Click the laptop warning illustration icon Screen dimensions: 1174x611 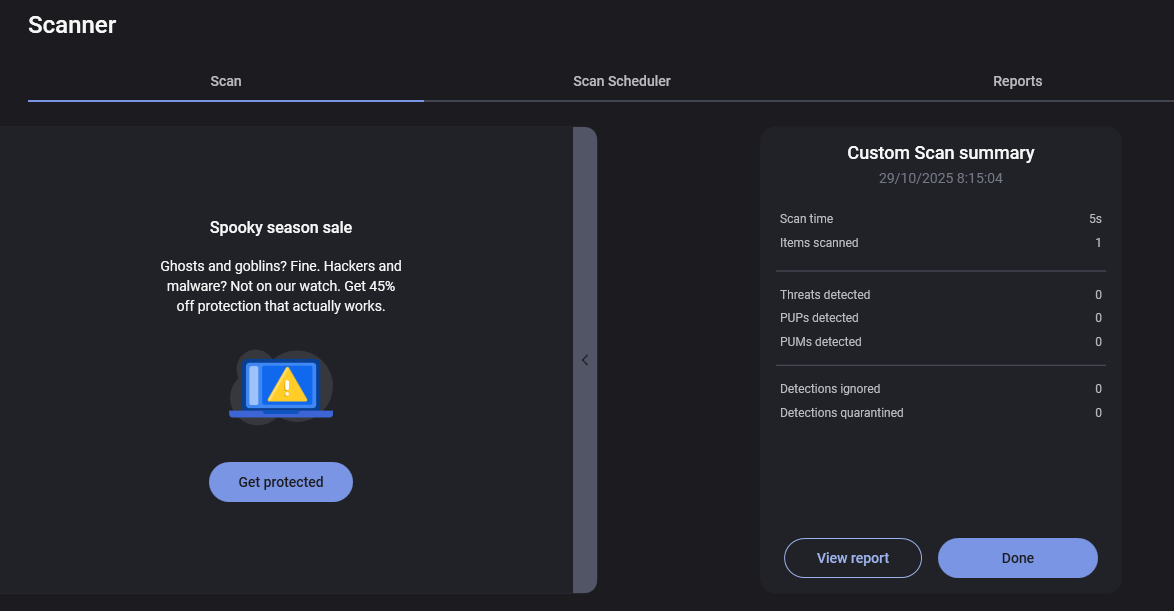click(x=281, y=388)
